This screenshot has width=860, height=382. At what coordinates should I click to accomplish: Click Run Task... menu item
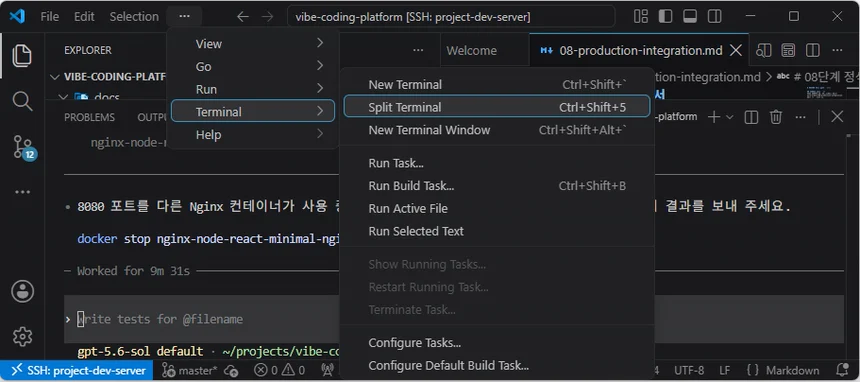coord(497,163)
